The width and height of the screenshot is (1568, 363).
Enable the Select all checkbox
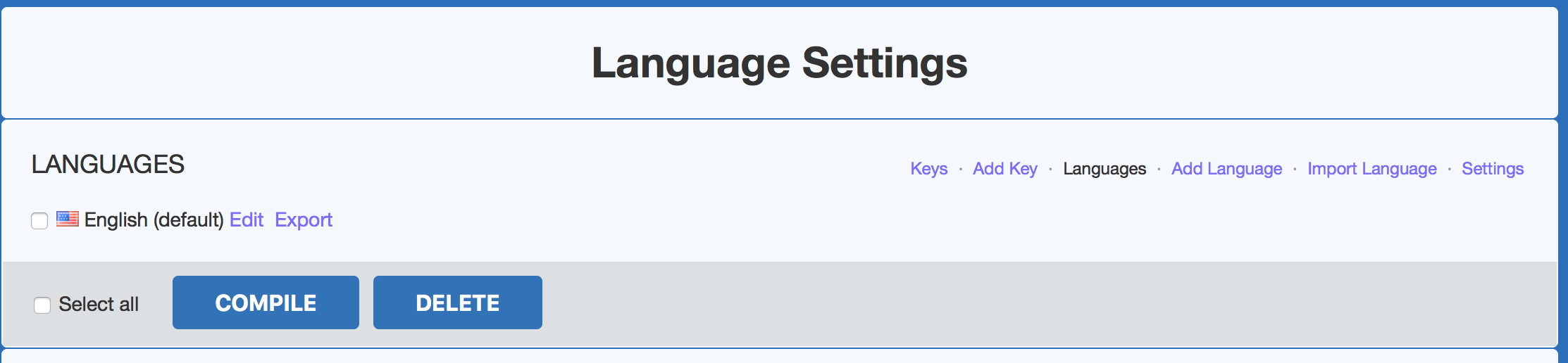[x=42, y=305]
